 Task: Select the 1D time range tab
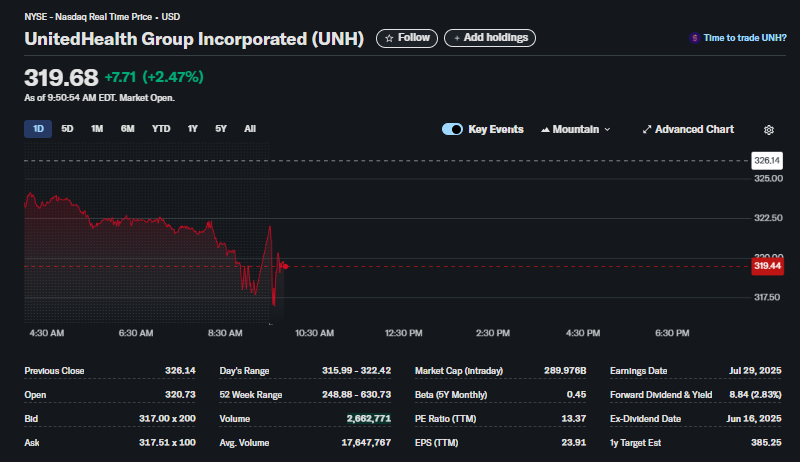38,129
